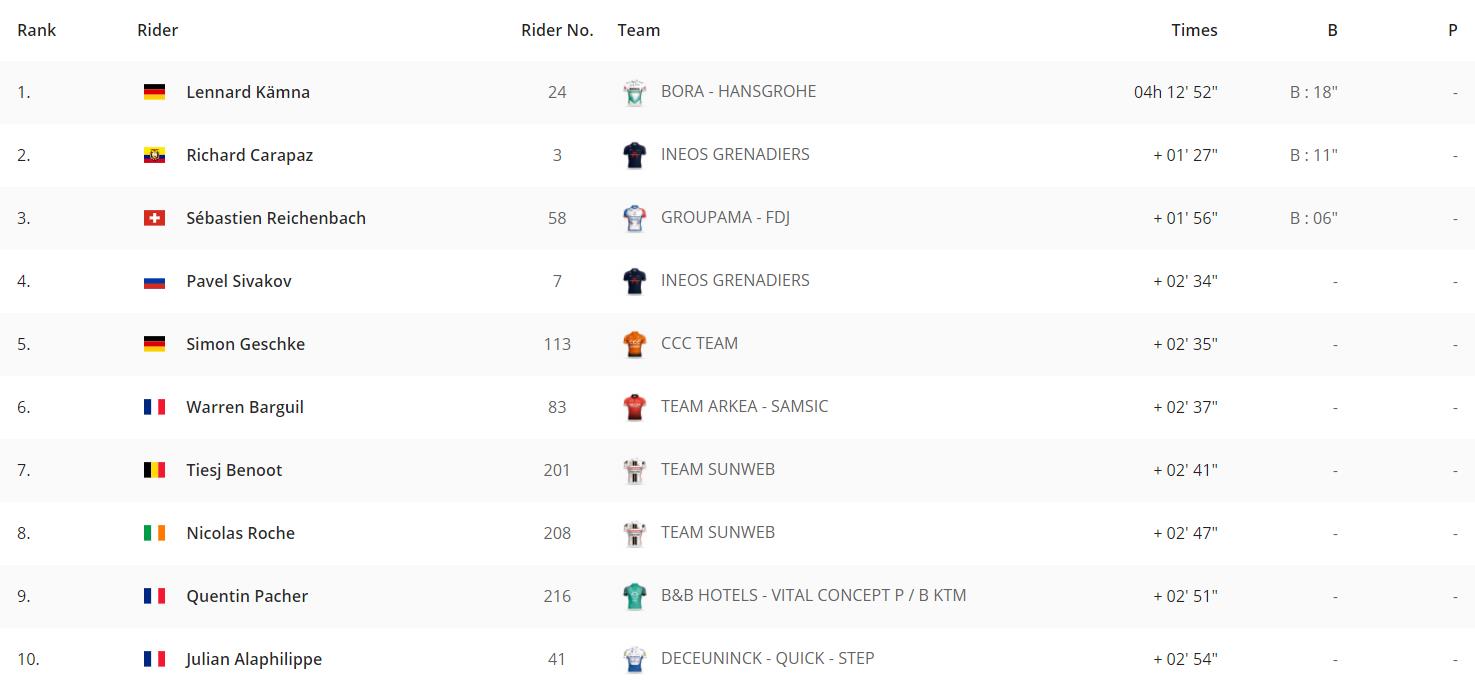Click the Irish flag beside Nicolas Roche
Viewport: 1475px width, 700px height.
154,533
